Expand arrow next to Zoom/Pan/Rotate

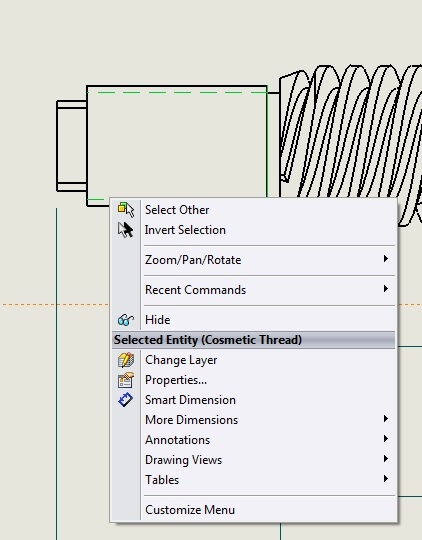(x=386, y=259)
